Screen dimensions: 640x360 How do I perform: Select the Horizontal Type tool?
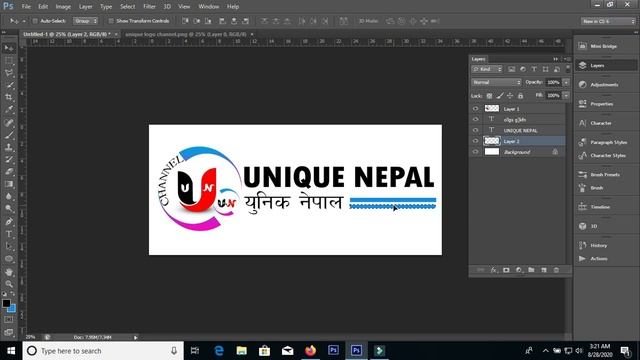(9, 234)
